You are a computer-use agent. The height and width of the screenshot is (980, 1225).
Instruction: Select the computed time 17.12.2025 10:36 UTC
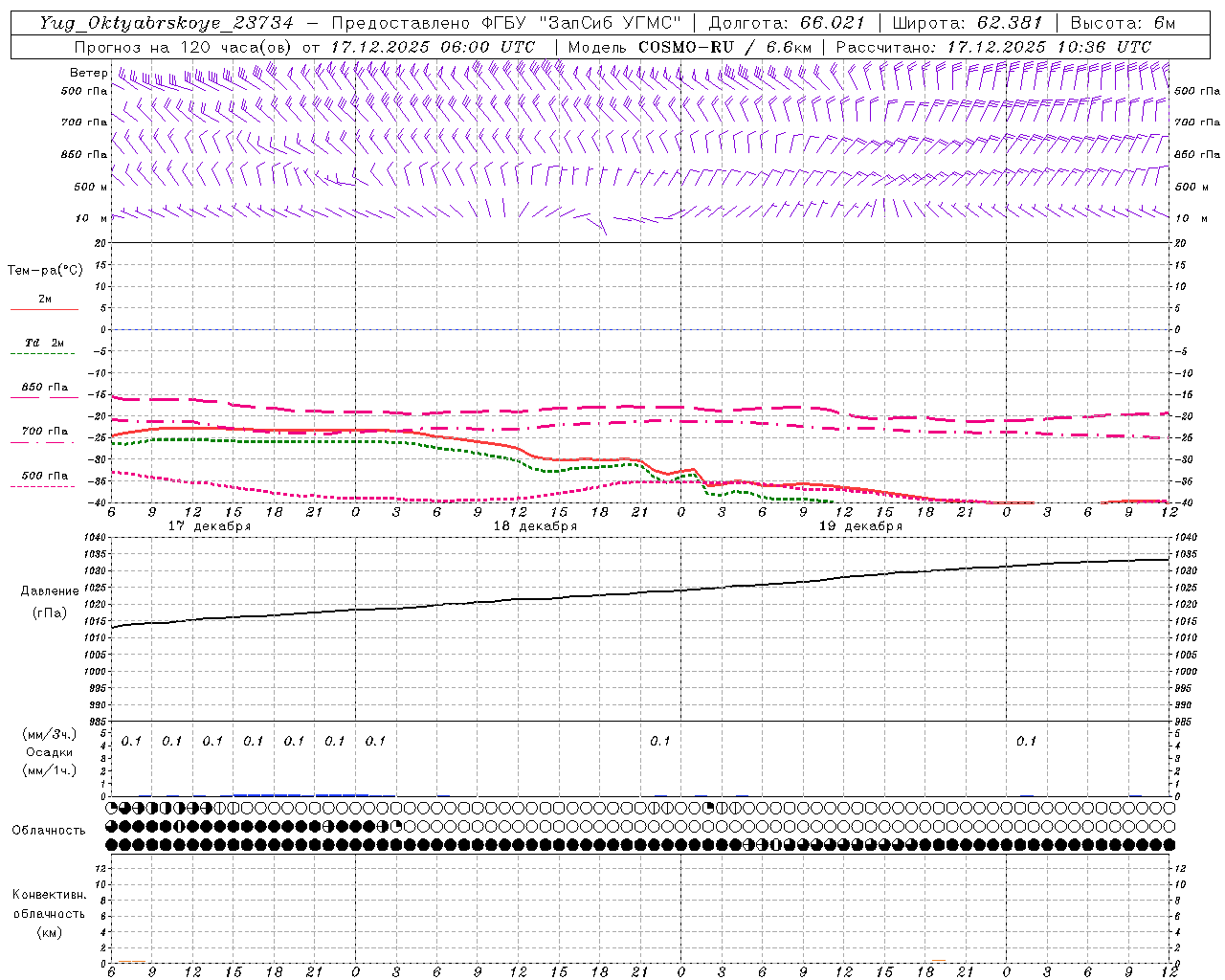(x=1049, y=47)
